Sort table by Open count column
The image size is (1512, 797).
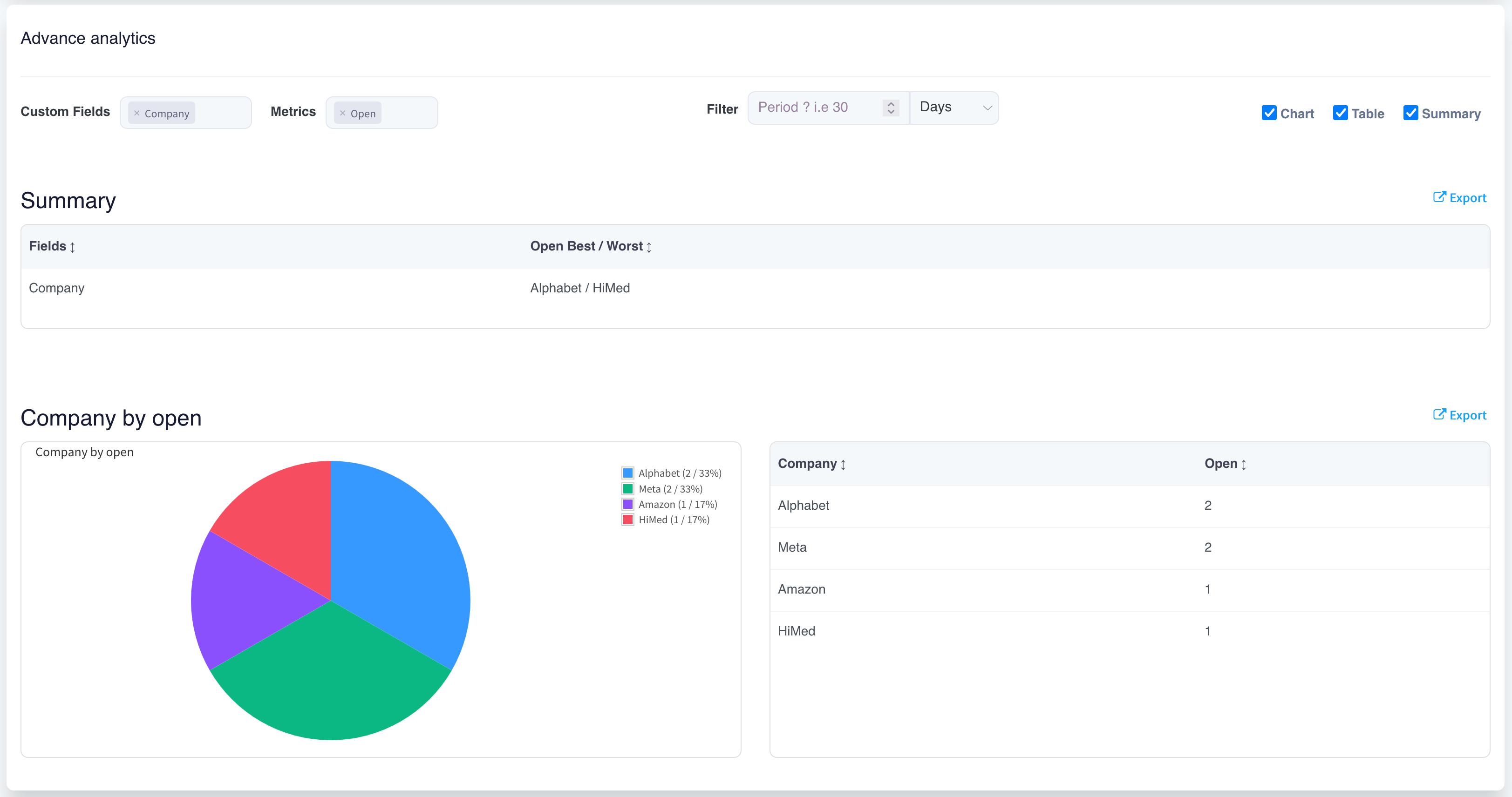[1243, 465]
